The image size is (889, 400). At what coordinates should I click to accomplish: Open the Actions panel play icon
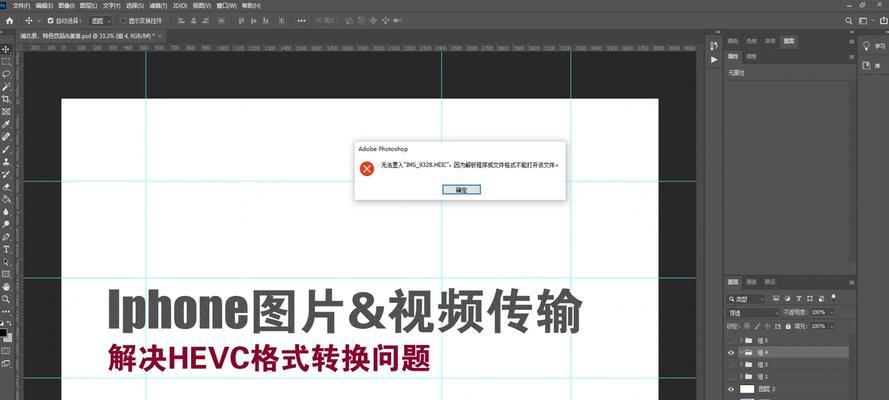[x=714, y=59]
